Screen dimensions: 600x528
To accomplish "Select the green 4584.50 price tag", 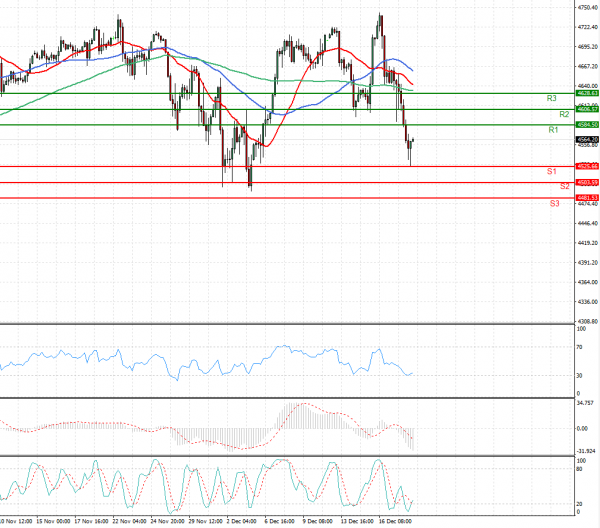I will 587,125.
